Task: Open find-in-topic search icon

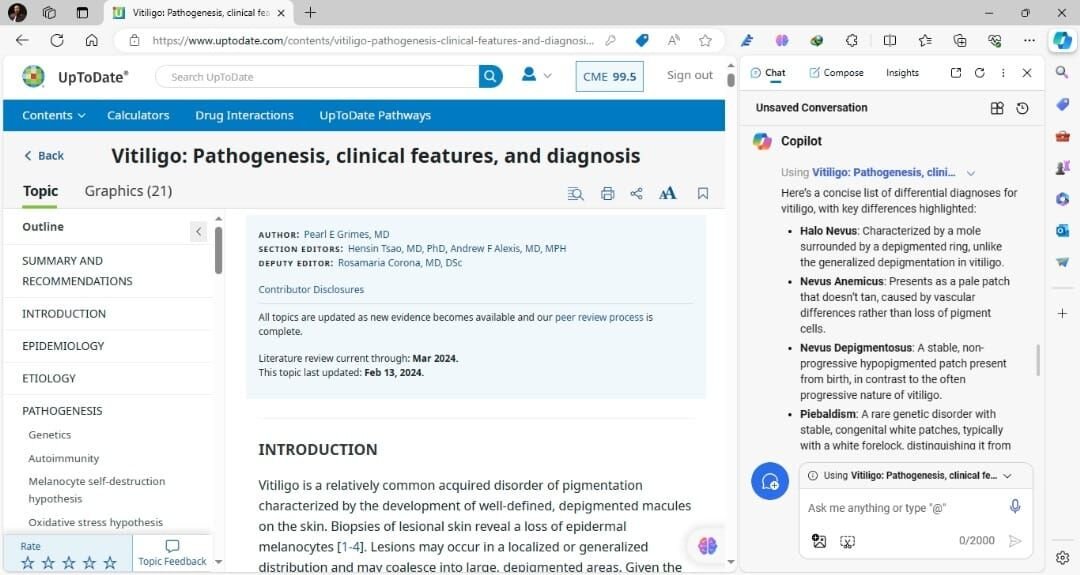Action: 575,194
